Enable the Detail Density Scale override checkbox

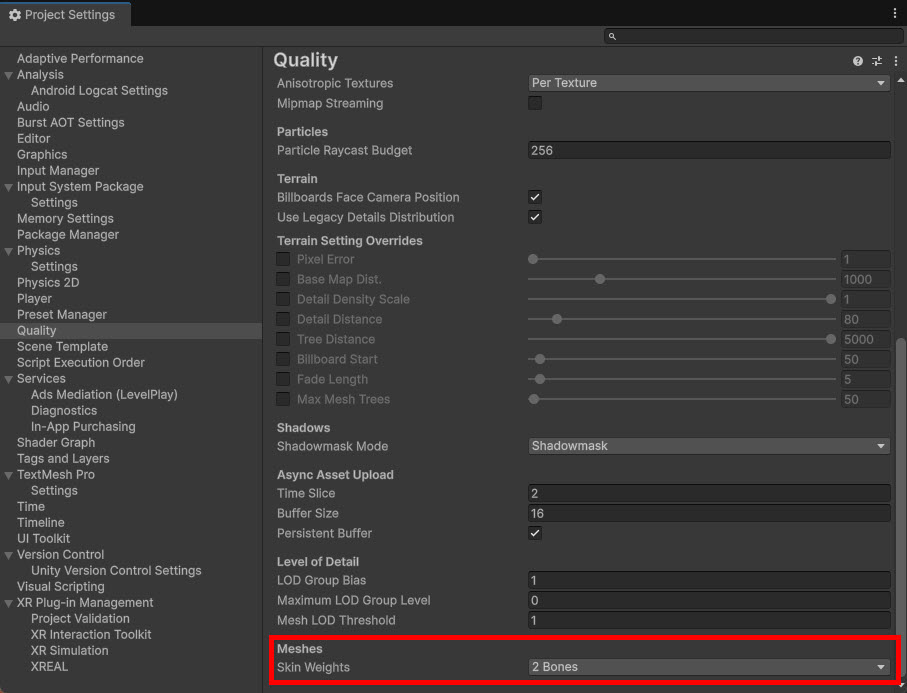coord(283,299)
